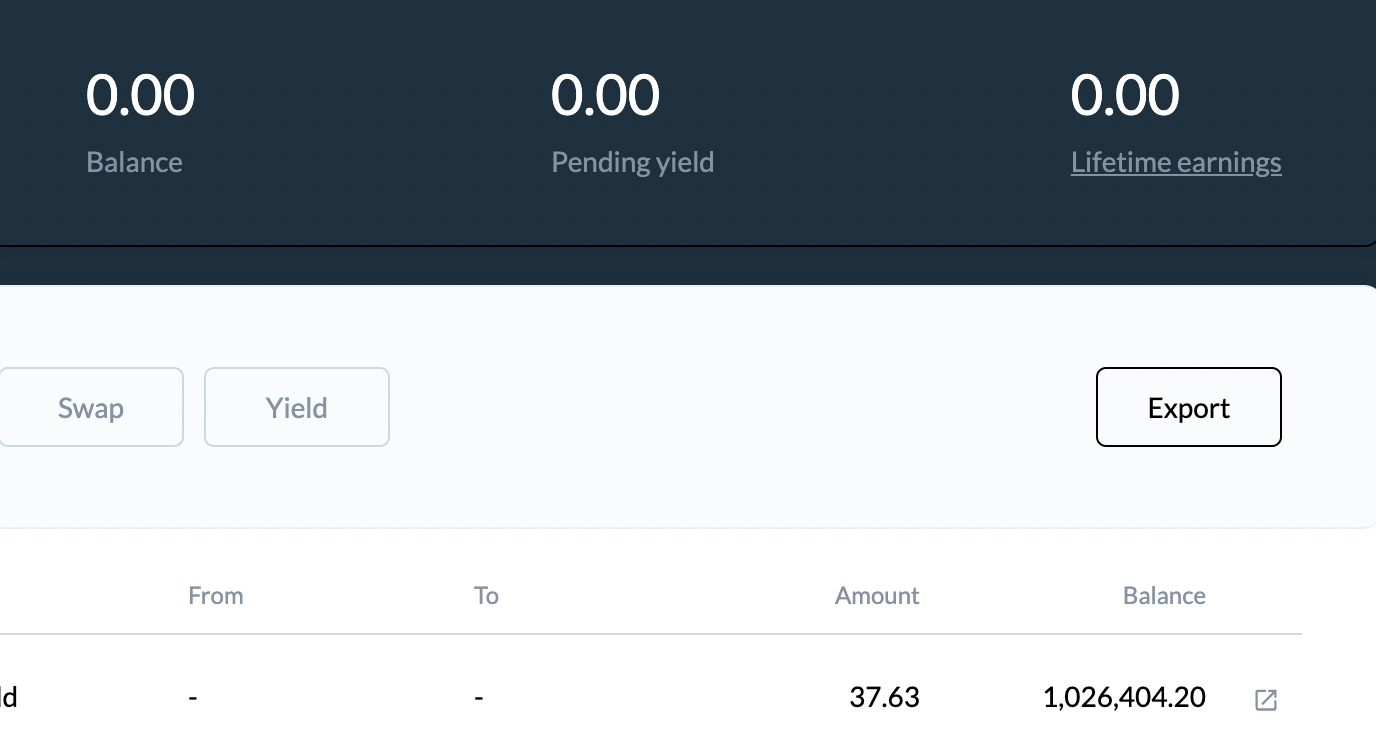The width and height of the screenshot is (1376, 752).
Task: Open the external link icon for the yield transaction
Action: tap(1265, 699)
